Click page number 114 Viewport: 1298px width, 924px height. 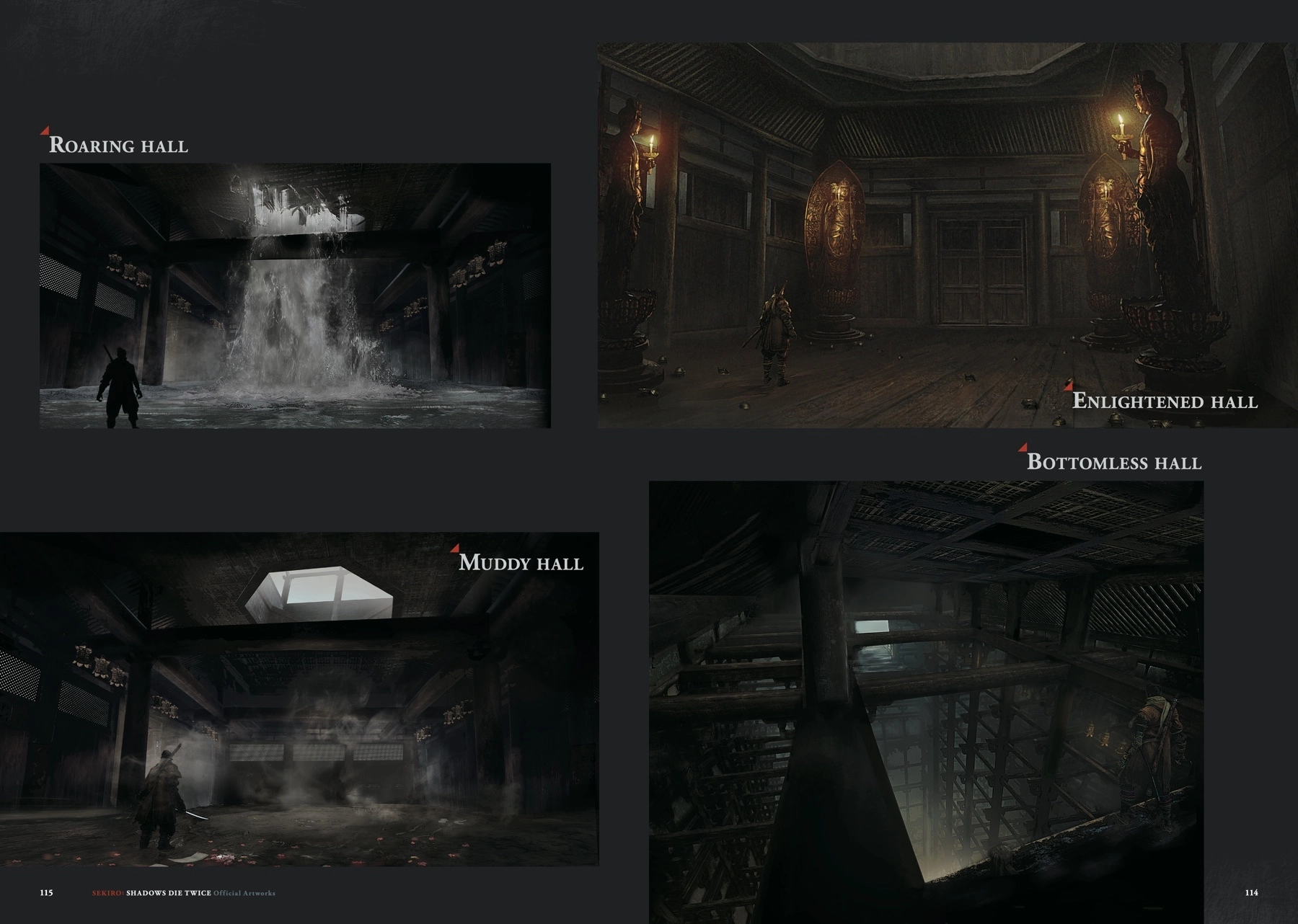pos(1251,892)
